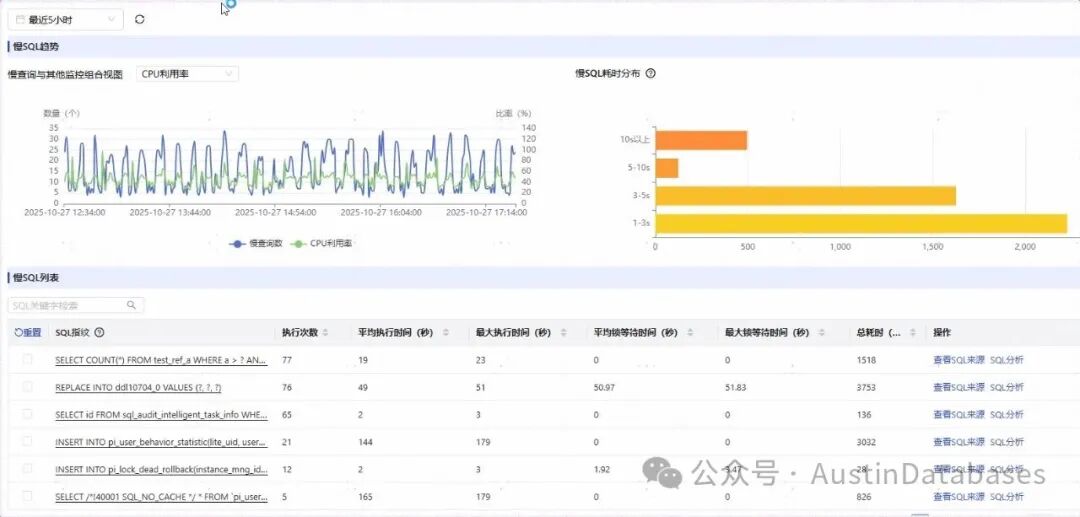Click the 操作 column header
The width and height of the screenshot is (1080, 517).
point(942,333)
